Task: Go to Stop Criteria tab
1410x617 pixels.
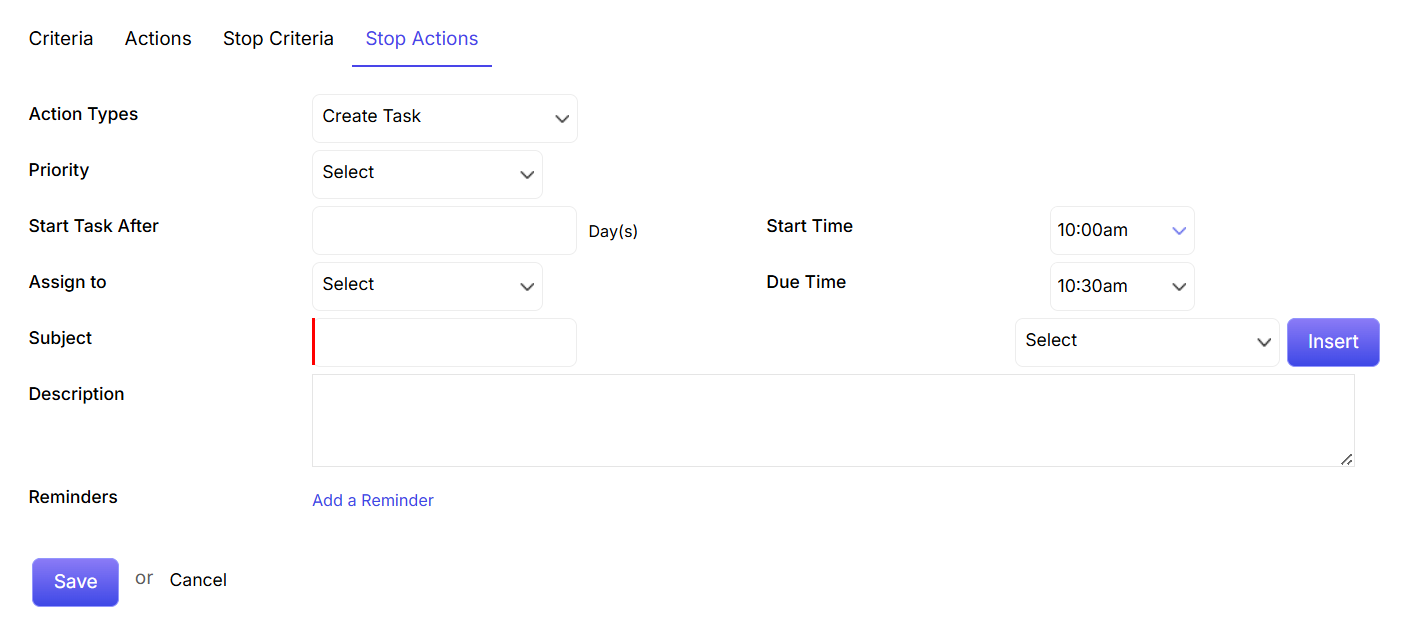Action: pyautogui.click(x=278, y=38)
